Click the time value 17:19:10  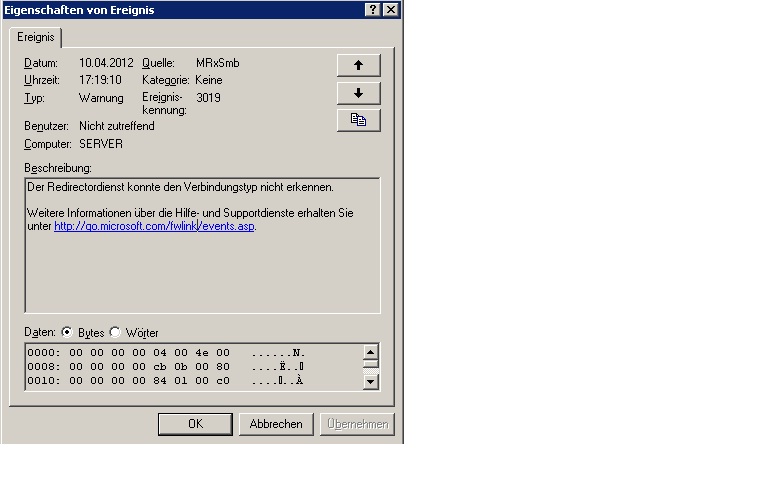pyautogui.click(x=100, y=80)
